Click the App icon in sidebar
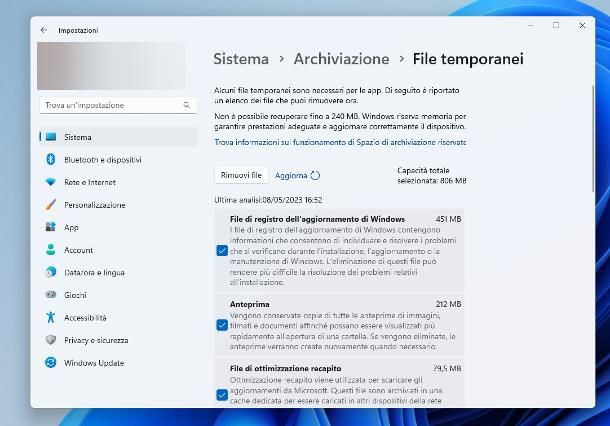The image size is (610, 426). pos(51,227)
